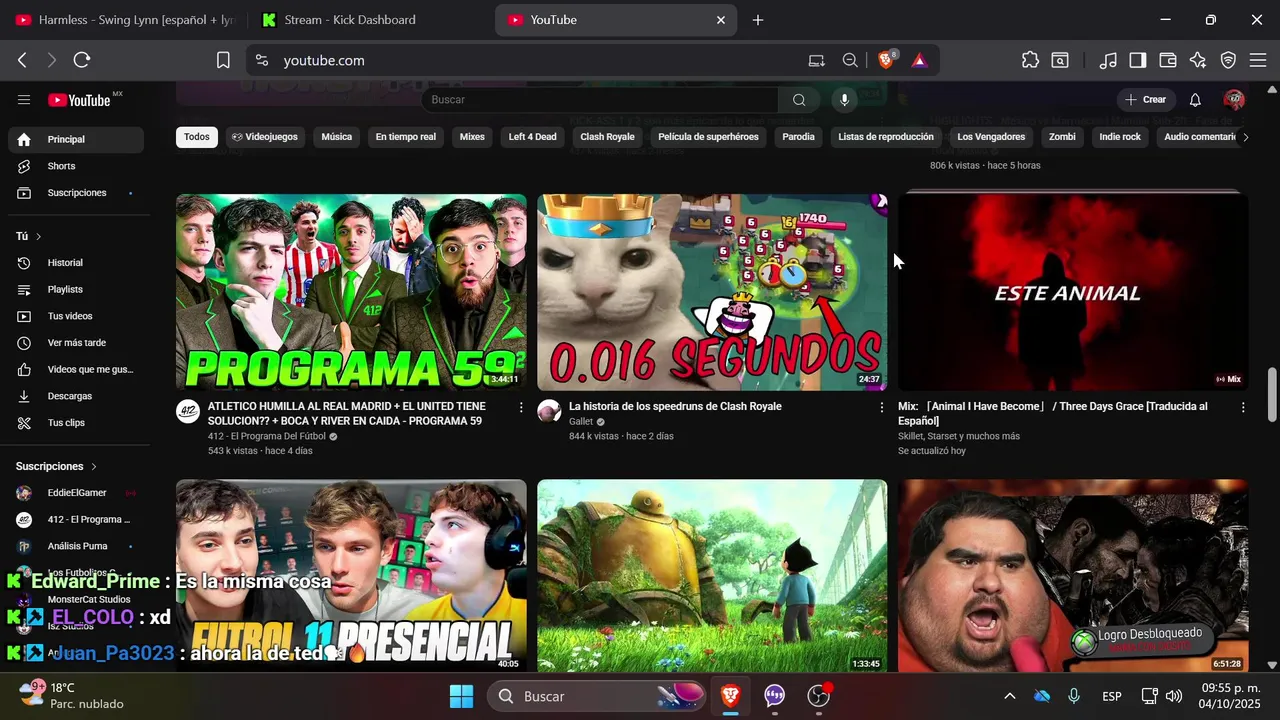Go to Principal in sidebar

76,139
